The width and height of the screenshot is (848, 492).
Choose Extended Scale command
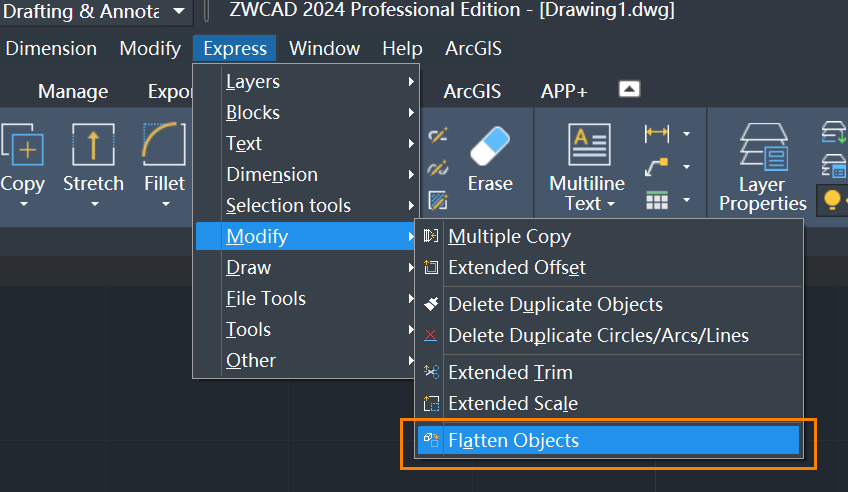coord(608,403)
